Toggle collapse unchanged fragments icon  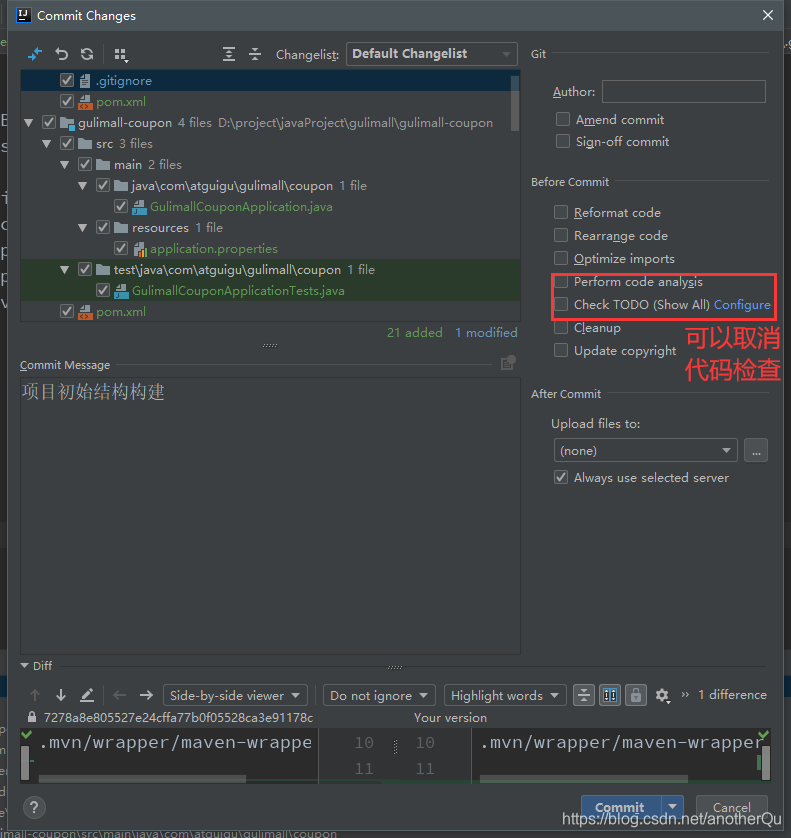pyautogui.click(x=584, y=695)
